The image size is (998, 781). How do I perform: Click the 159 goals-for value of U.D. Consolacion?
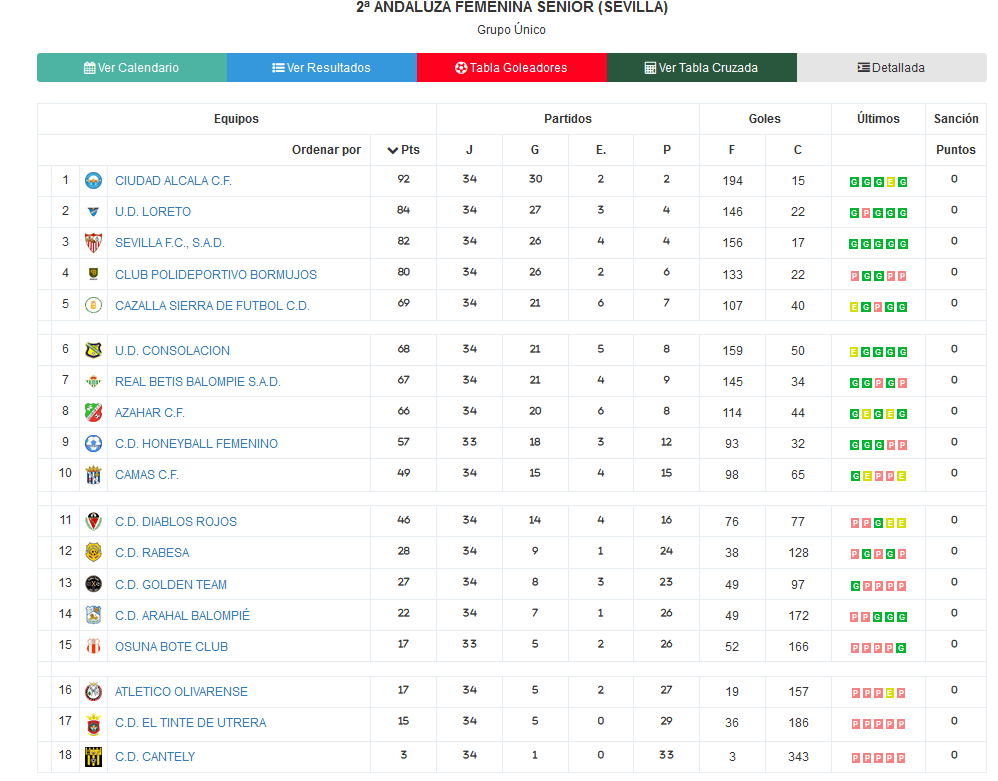(x=733, y=351)
